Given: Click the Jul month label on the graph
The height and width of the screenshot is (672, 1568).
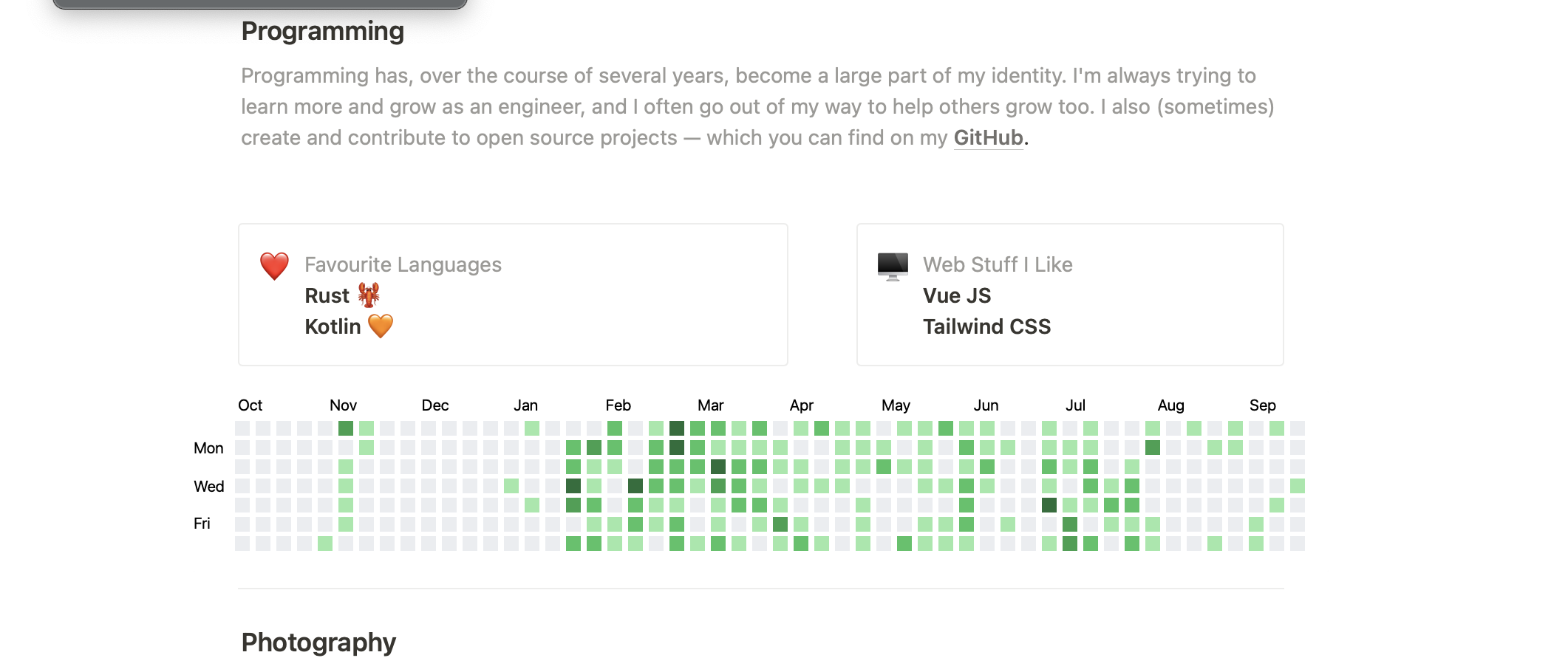Looking at the screenshot, I should pyautogui.click(x=1075, y=405).
